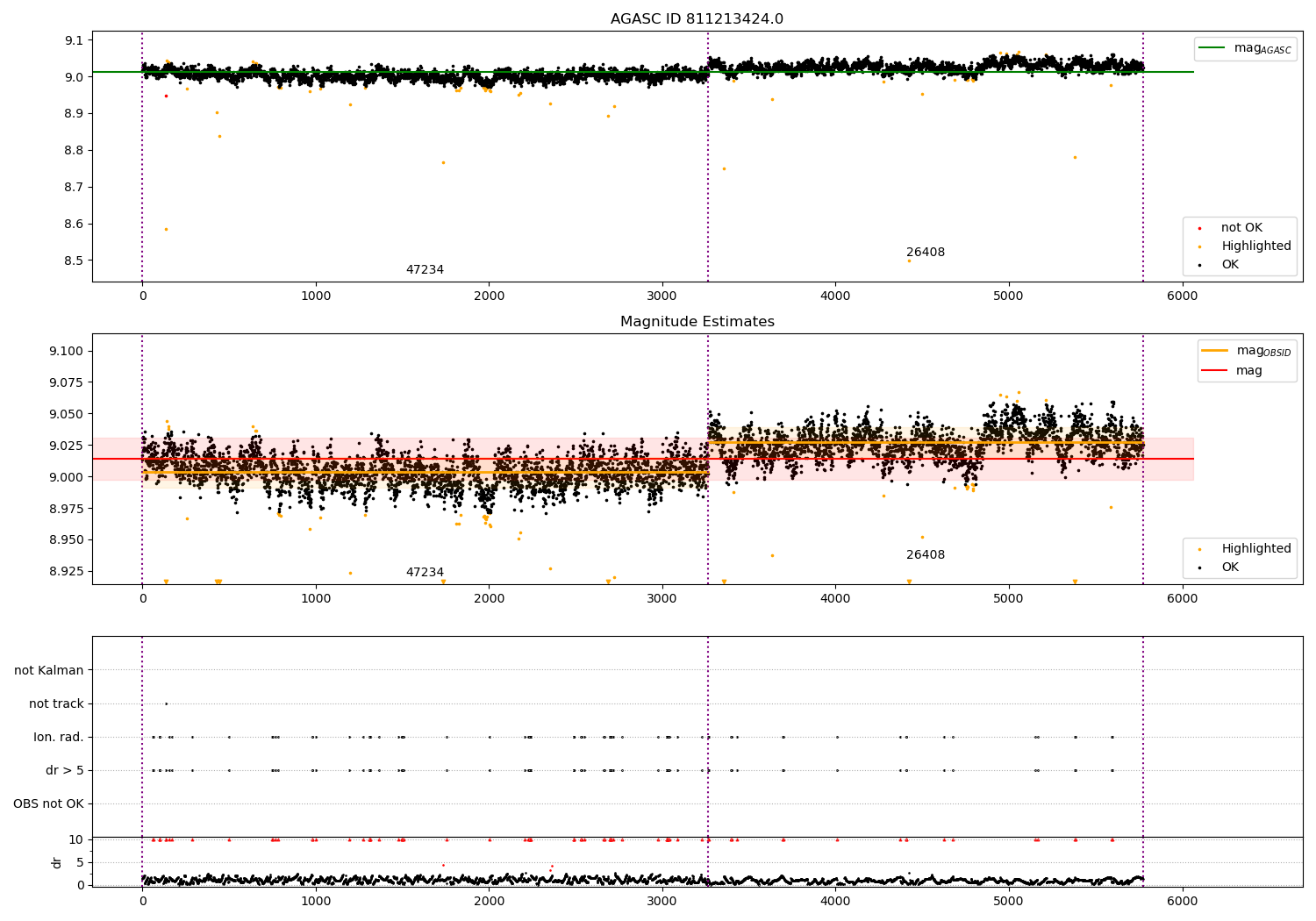Click the '10' tick on the dr axis
The width and height of the screenshot is (1316, 921).
pos(76,840)
